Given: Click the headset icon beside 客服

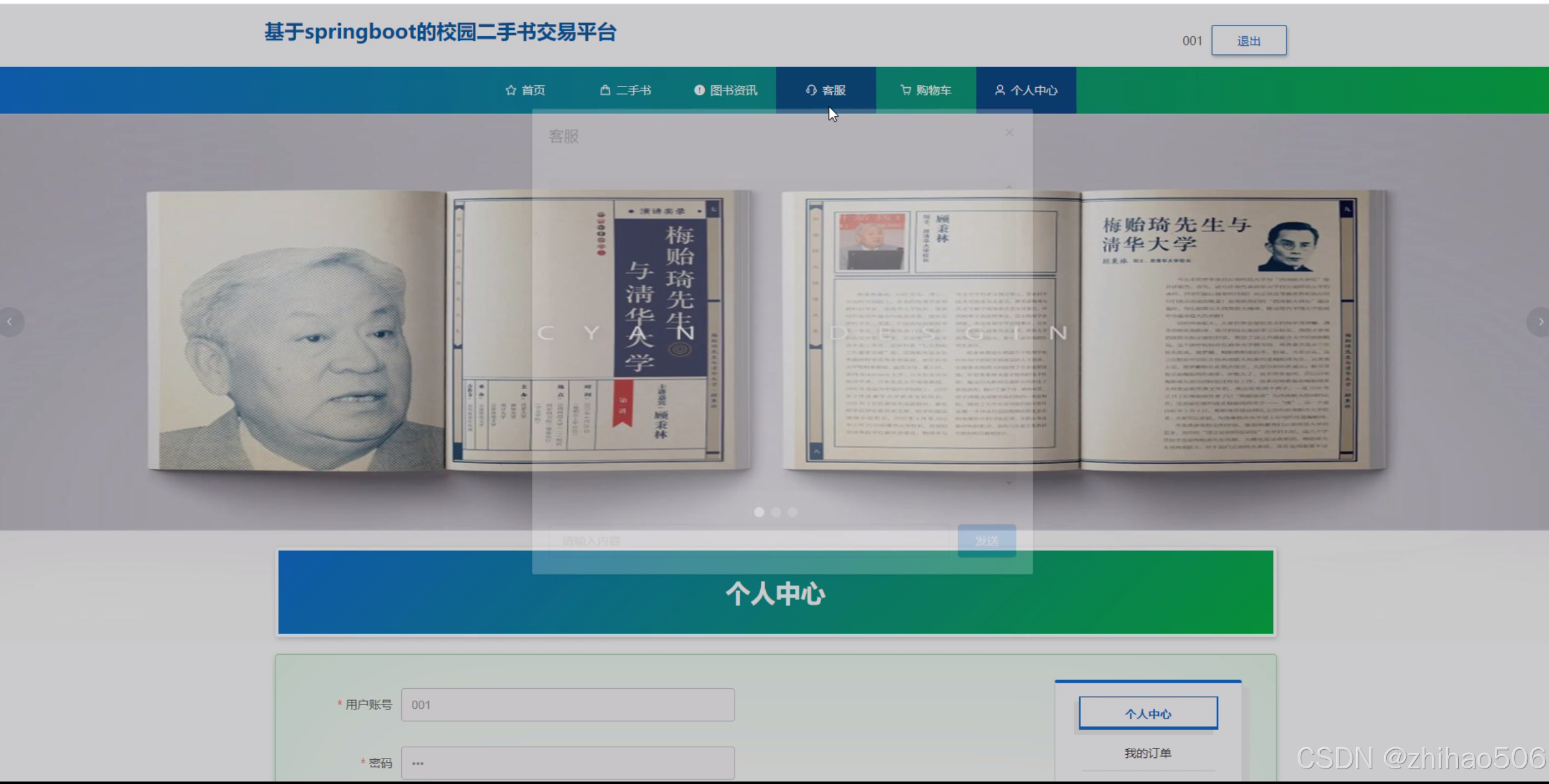Looking at the screenshot, I should coord(811,90).
